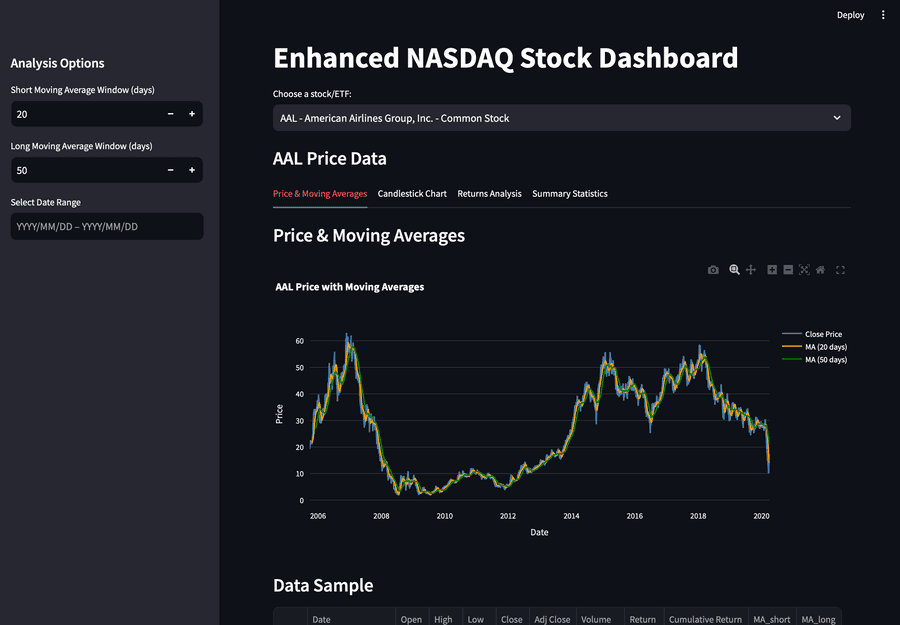The height and width of the screenshot is (625, 900).
Task: Open the Summary Statistics tab
Action: (569, 194)
